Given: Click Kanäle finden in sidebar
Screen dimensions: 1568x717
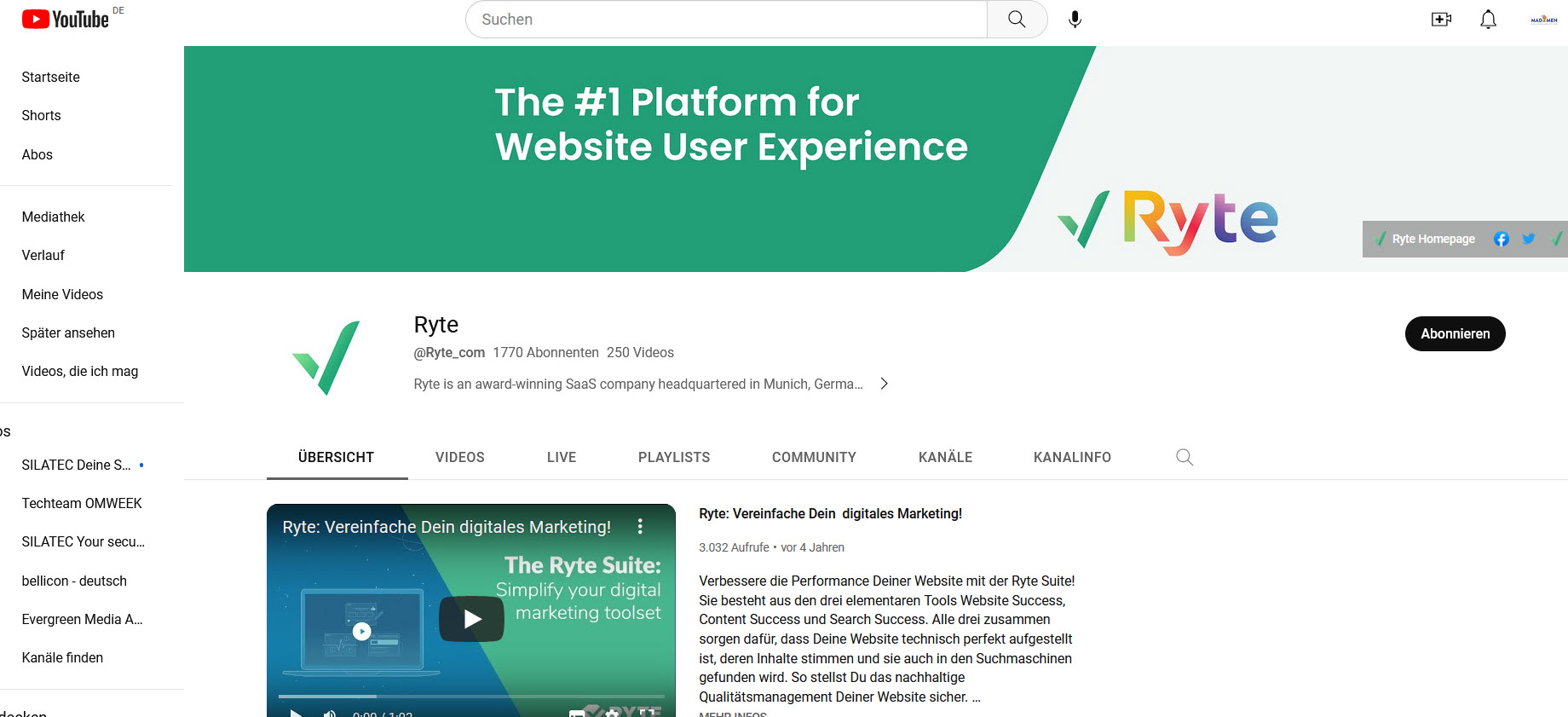Looking at the screenshot, I should tap(62, 657).
